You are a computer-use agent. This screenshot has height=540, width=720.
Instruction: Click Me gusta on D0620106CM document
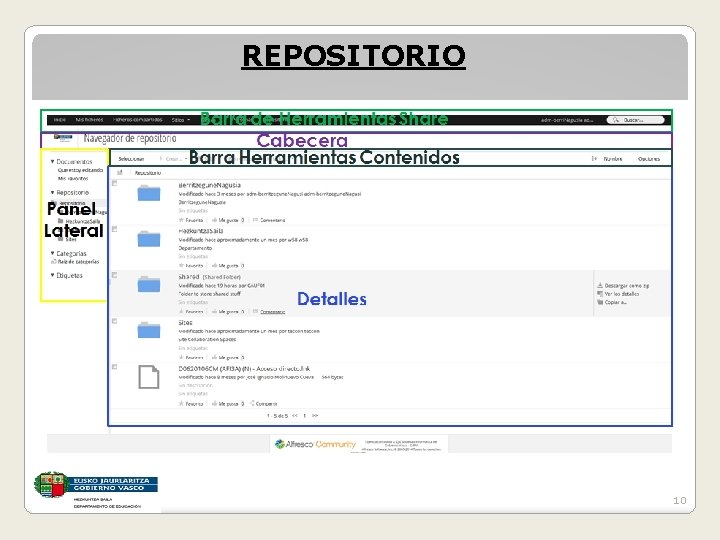(x=228, y=404)
